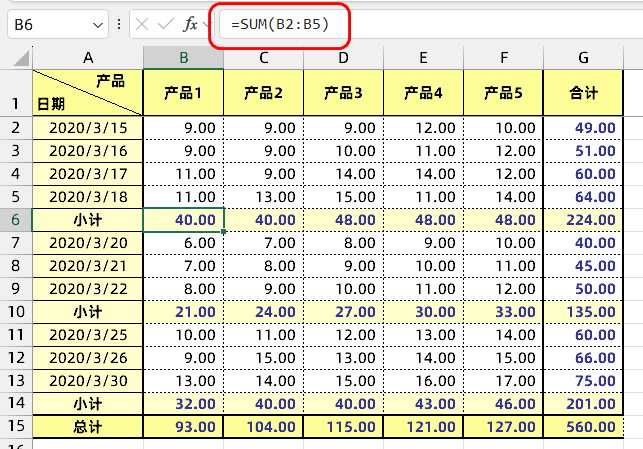Image resolution: width=643 pixels, height=449 pixels.
Task: Click the grand total cell 93.00
Action: pos(183,426)
